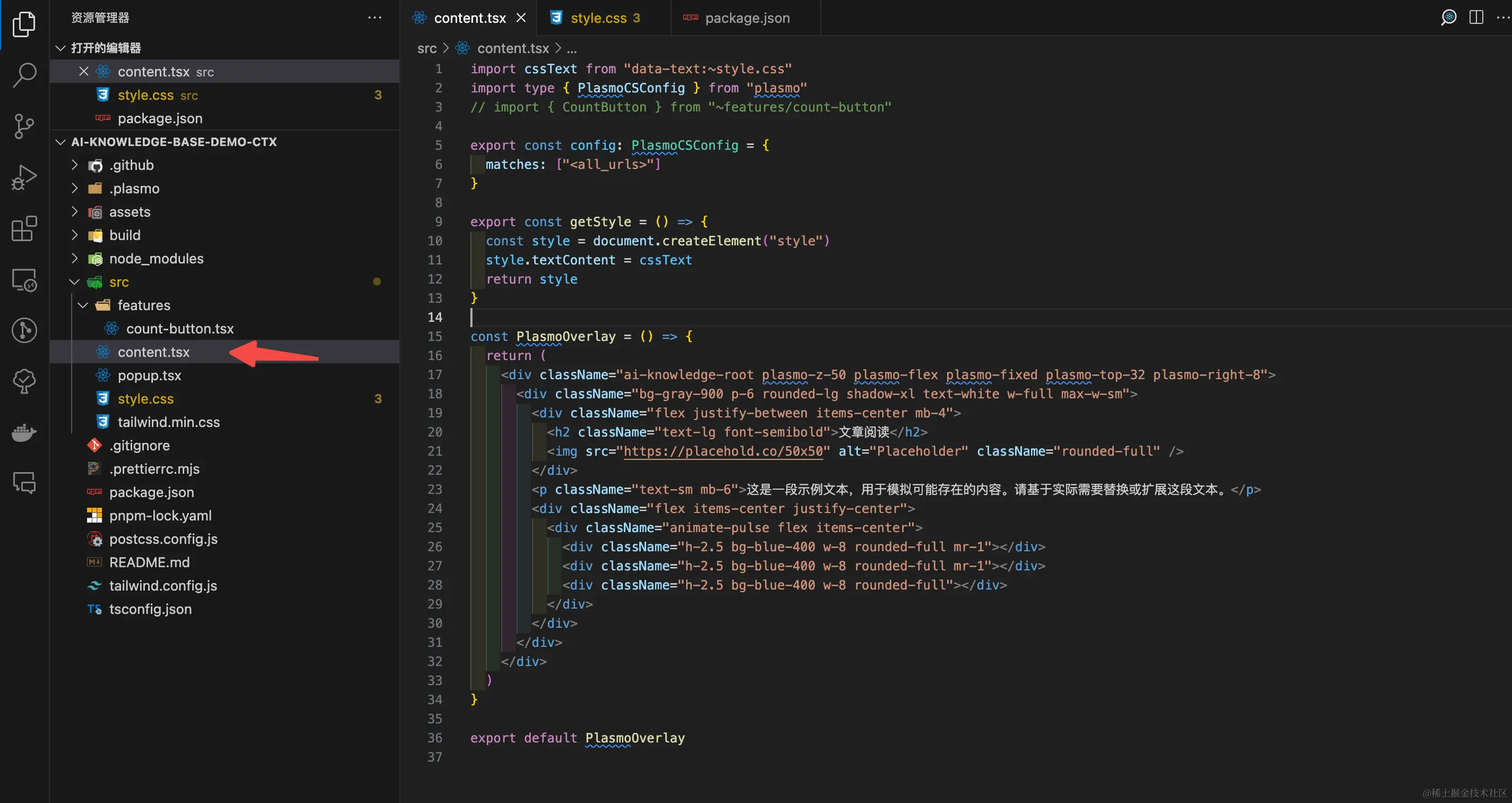Open the Search view in activity bar
This screenshot has width=1512, height=803.
click(x=24, y=74)
